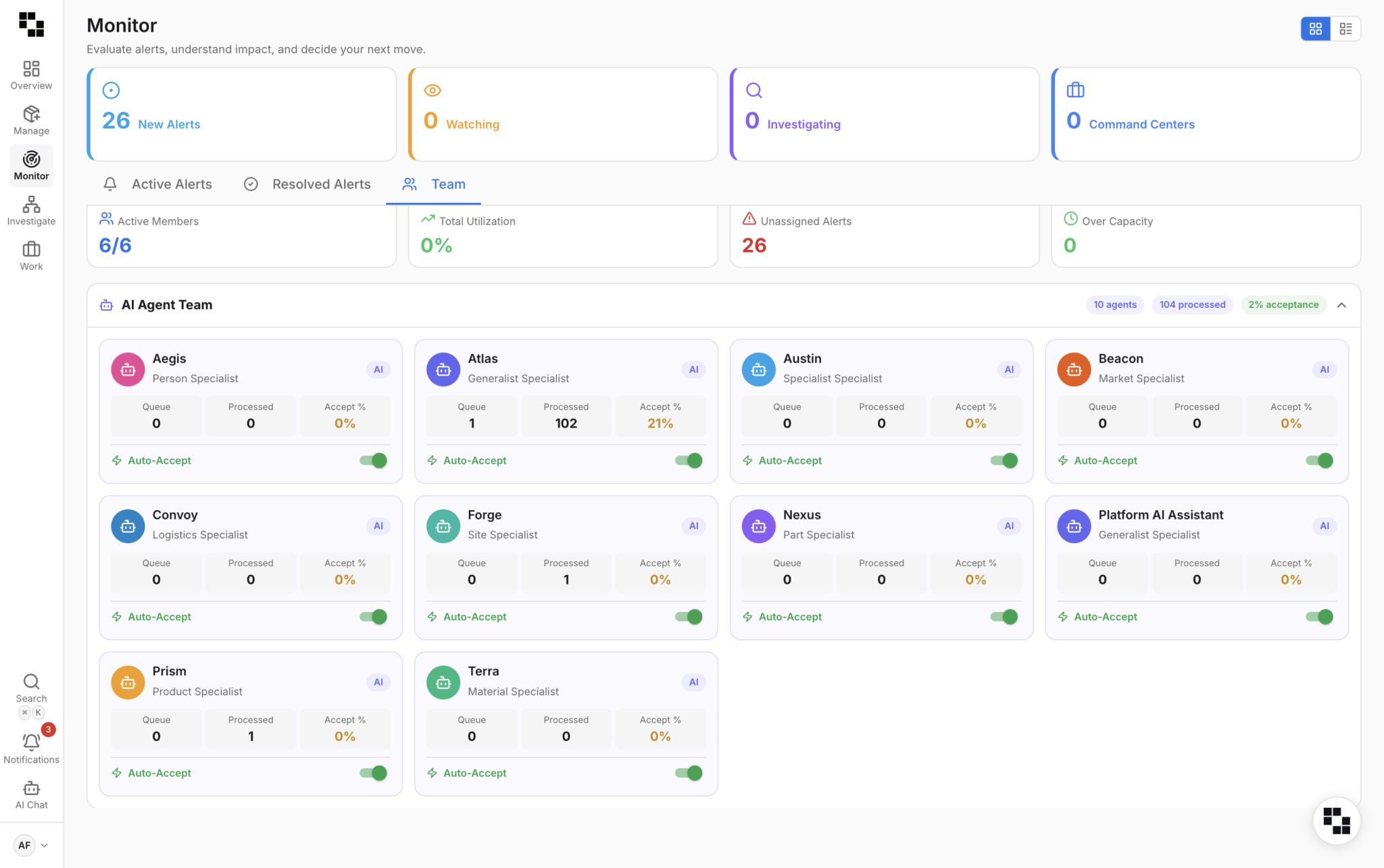Click Aegis pink robot avatar
Image resolution: width=1384 pixels, height=868 pixels.
128,369
